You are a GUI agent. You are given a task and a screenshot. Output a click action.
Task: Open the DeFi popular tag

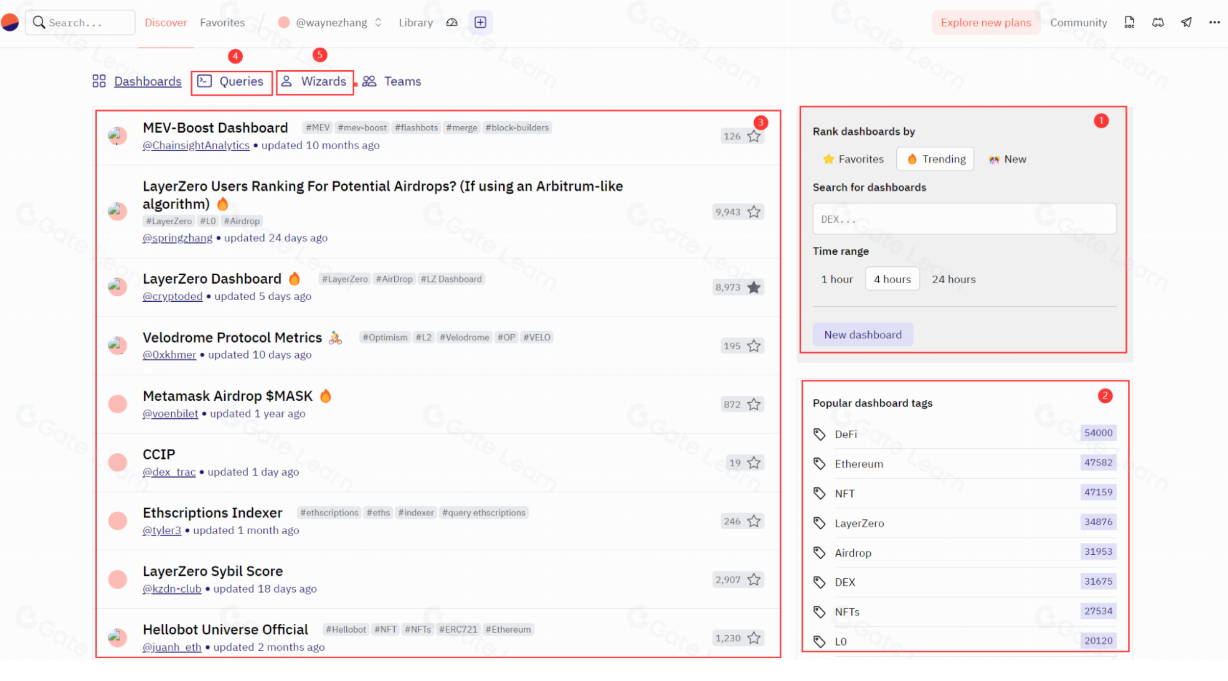[846, 434]
